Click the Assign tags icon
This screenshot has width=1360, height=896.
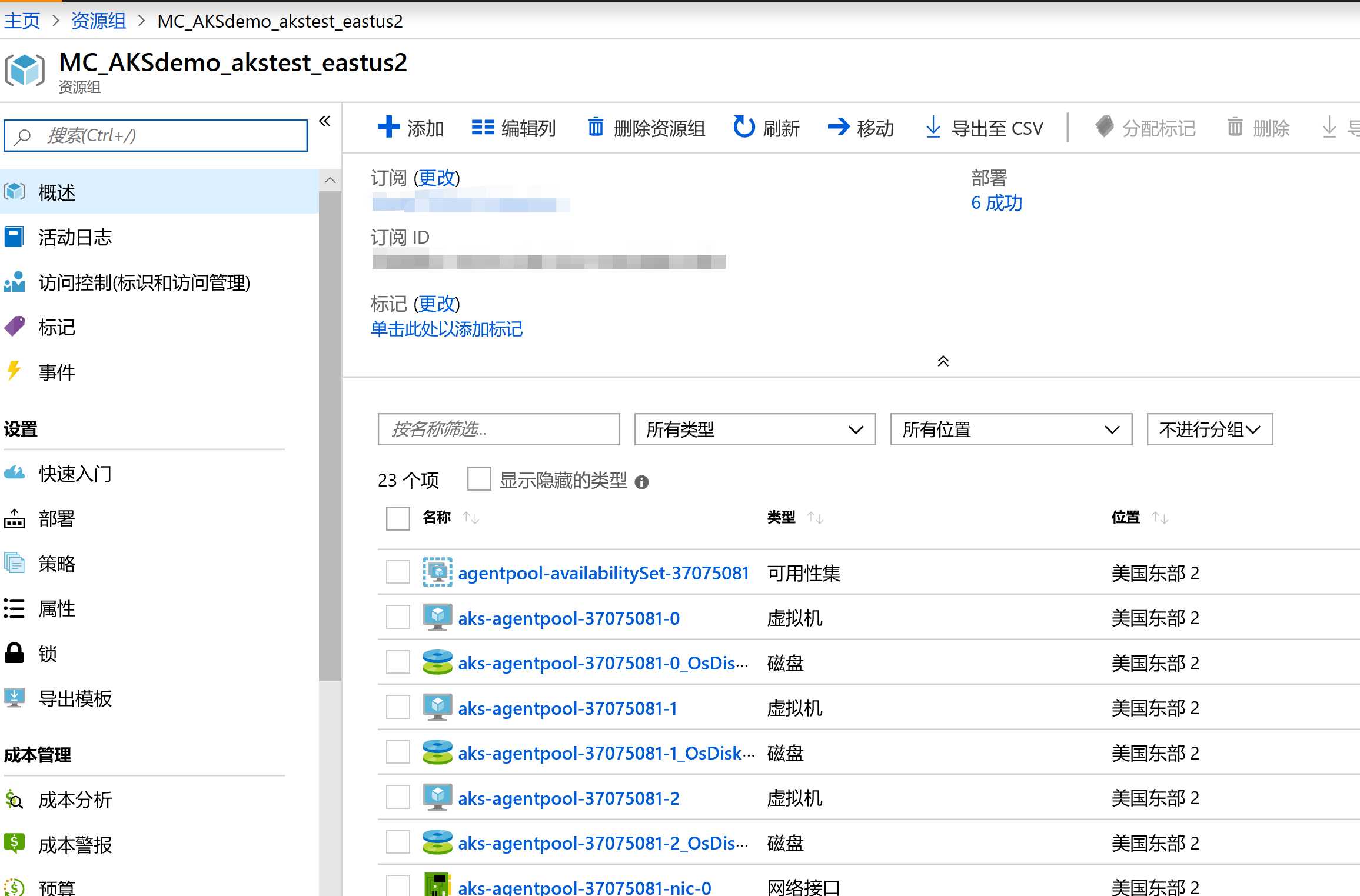coord(1105,126)
